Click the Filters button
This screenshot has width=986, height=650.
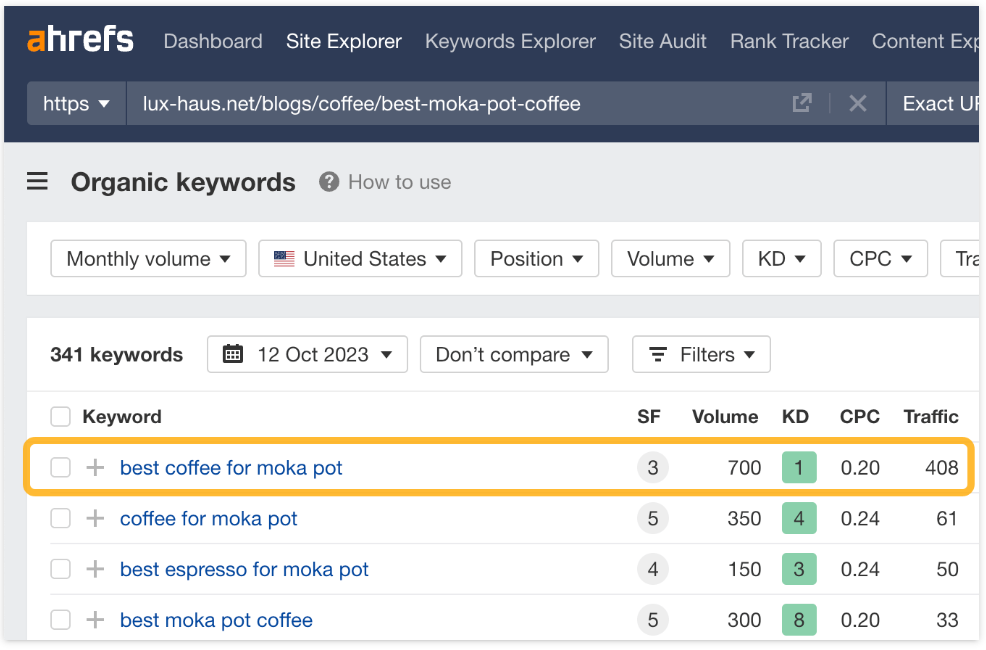701,354
